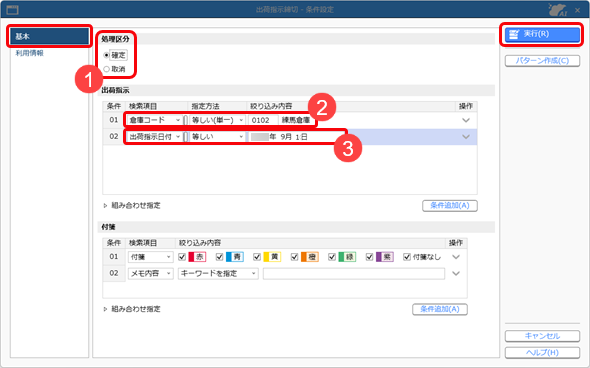Select the 基本 tab in sidebar
Viewport: 590px width, 368px height.
point(49,36)
